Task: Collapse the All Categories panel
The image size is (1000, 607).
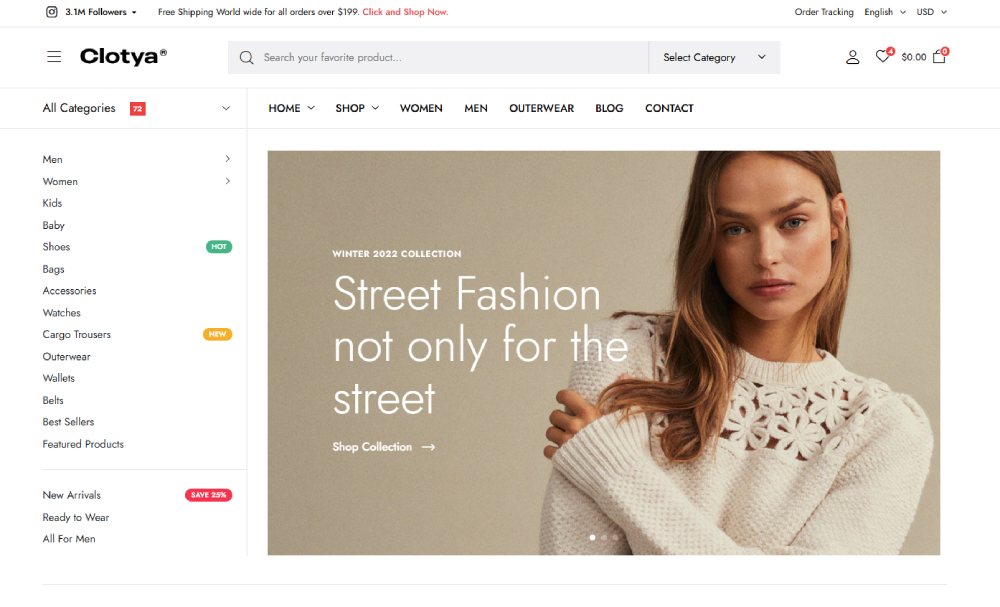Action: tap(225, 108)
